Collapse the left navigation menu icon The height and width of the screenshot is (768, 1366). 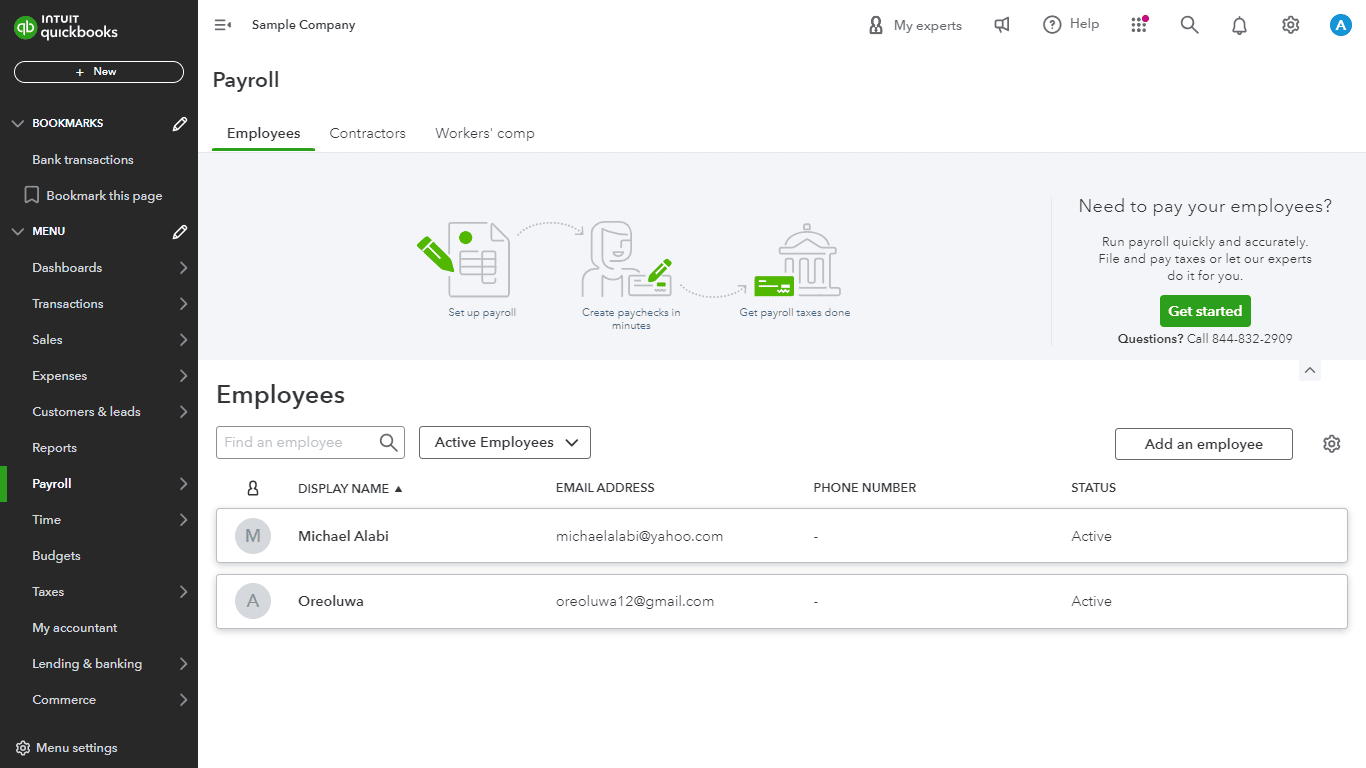click(x=223, y=25)
